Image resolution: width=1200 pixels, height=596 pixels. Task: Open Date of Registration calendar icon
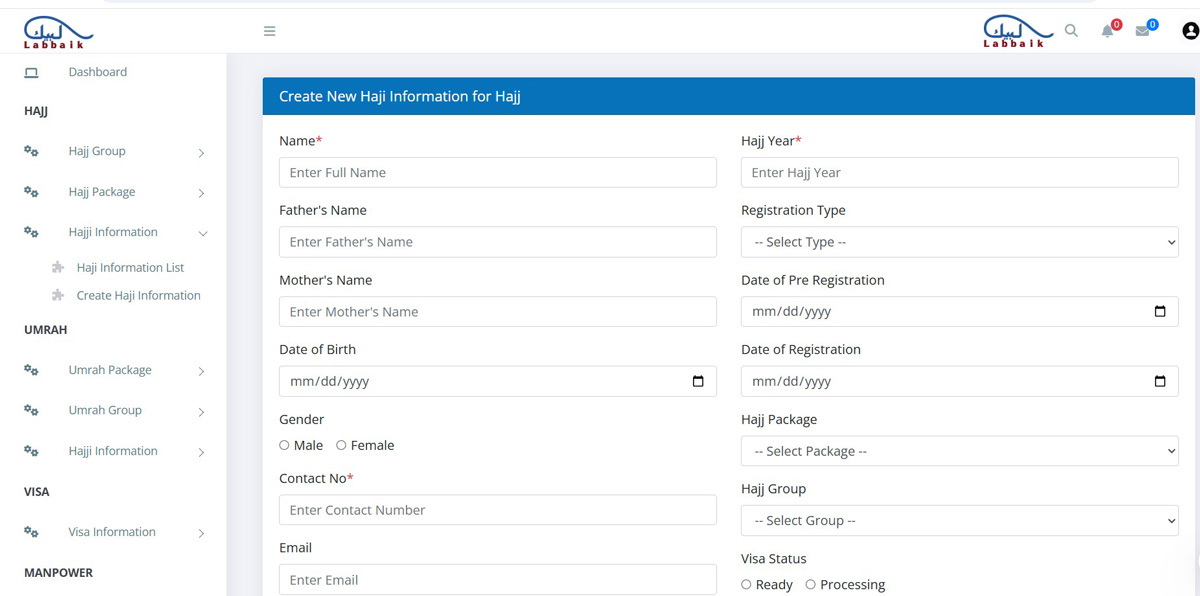point(1160,381)
